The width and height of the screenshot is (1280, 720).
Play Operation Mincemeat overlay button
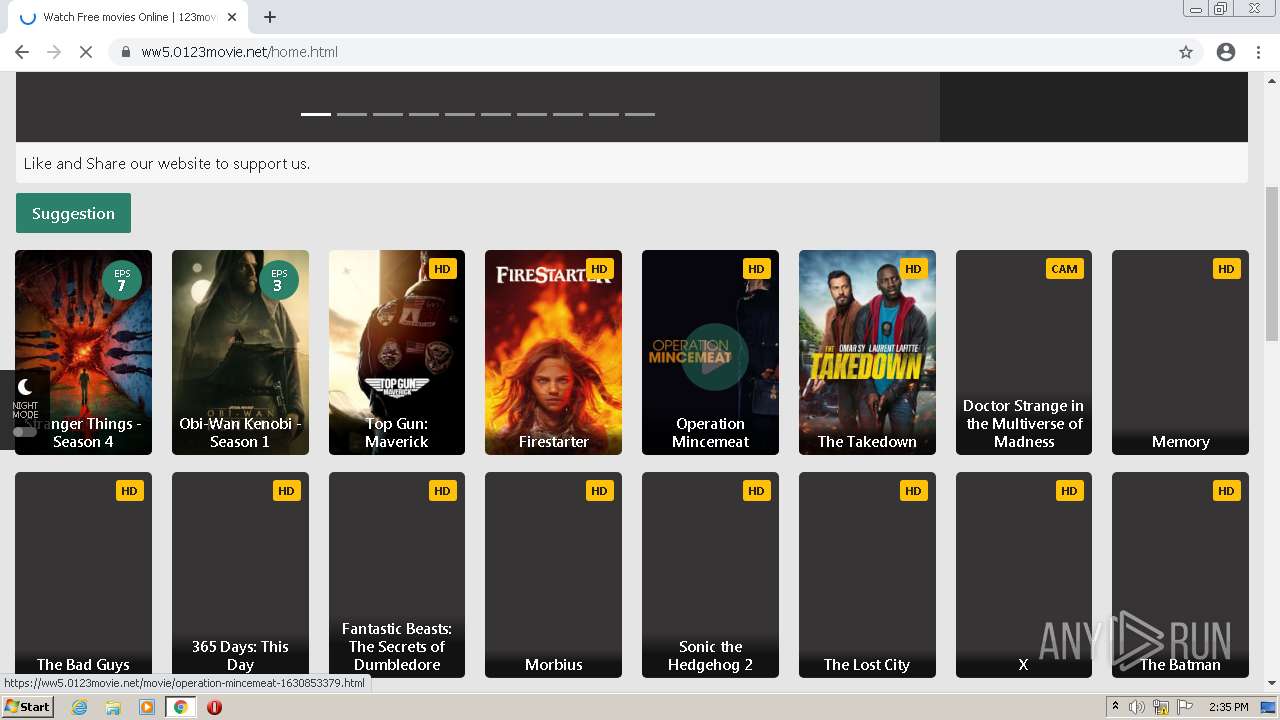coord(714,357)
